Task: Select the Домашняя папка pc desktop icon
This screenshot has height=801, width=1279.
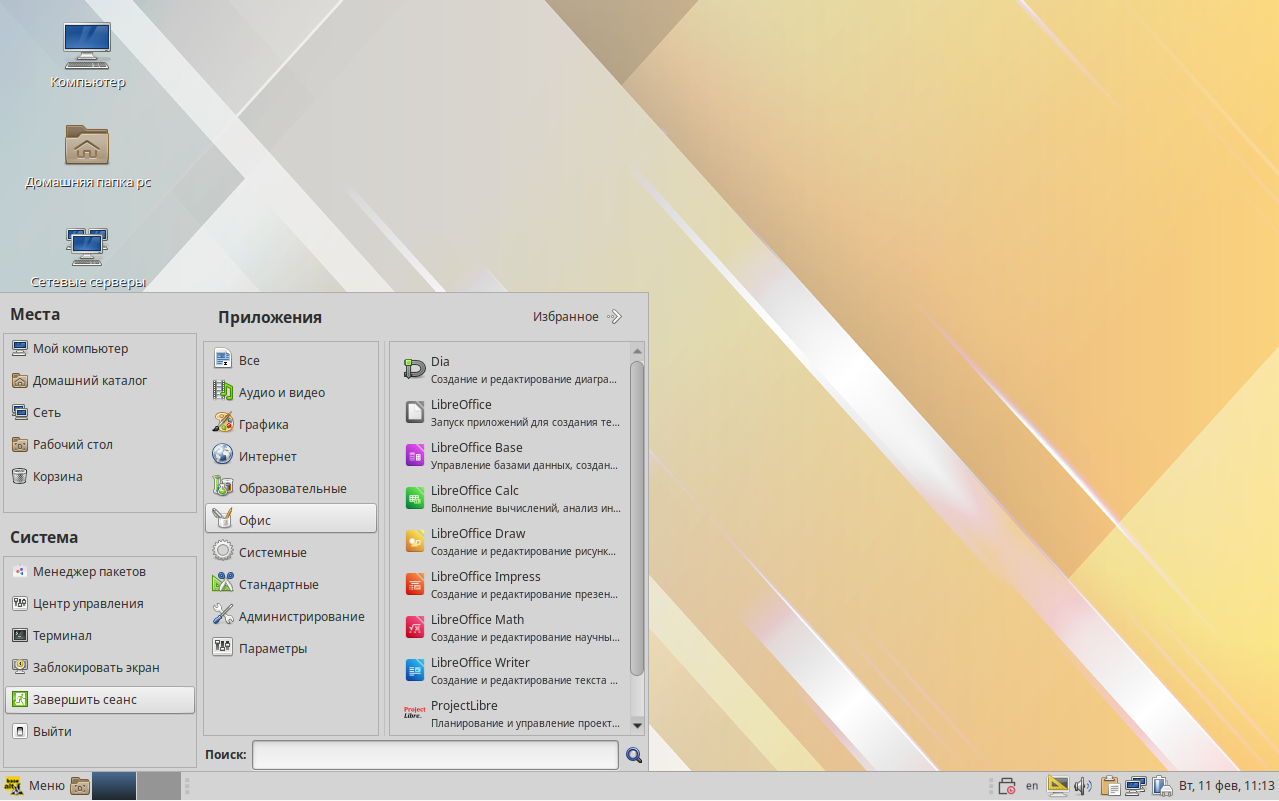Action: tap(88, 156)
